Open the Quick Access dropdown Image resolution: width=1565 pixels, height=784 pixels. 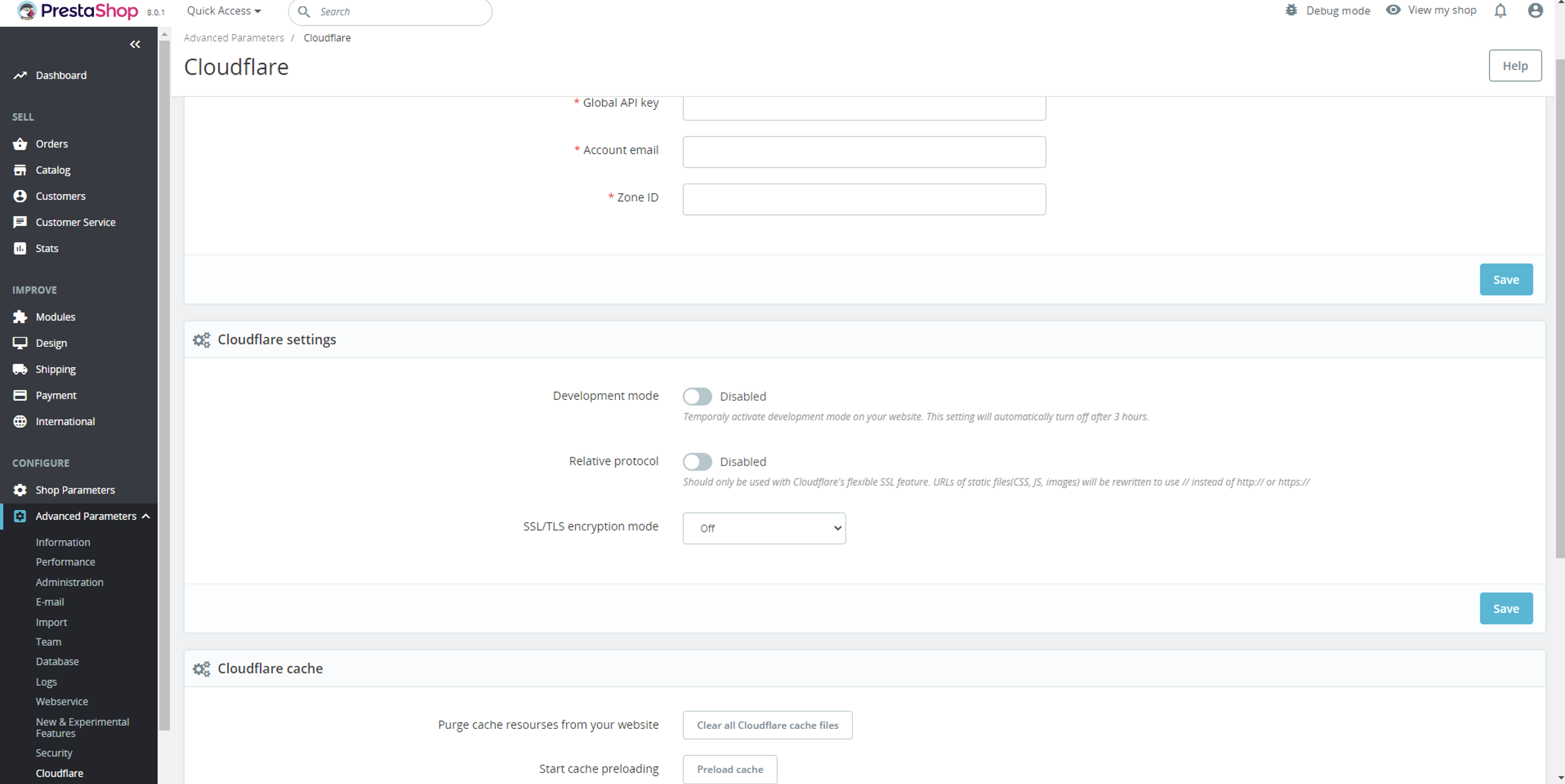coord(224,11)
